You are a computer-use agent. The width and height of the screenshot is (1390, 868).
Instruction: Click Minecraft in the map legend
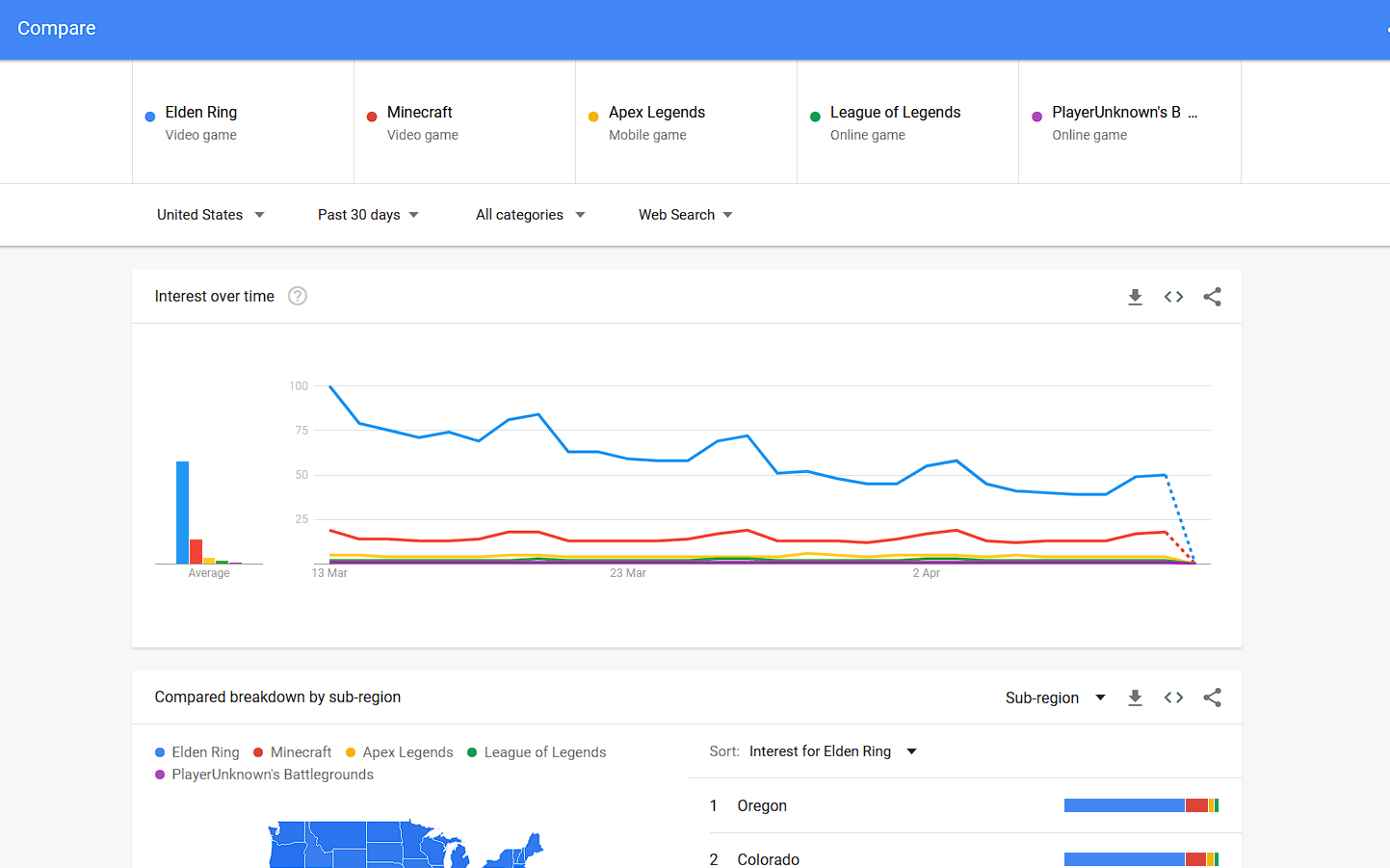coord(293,752)
